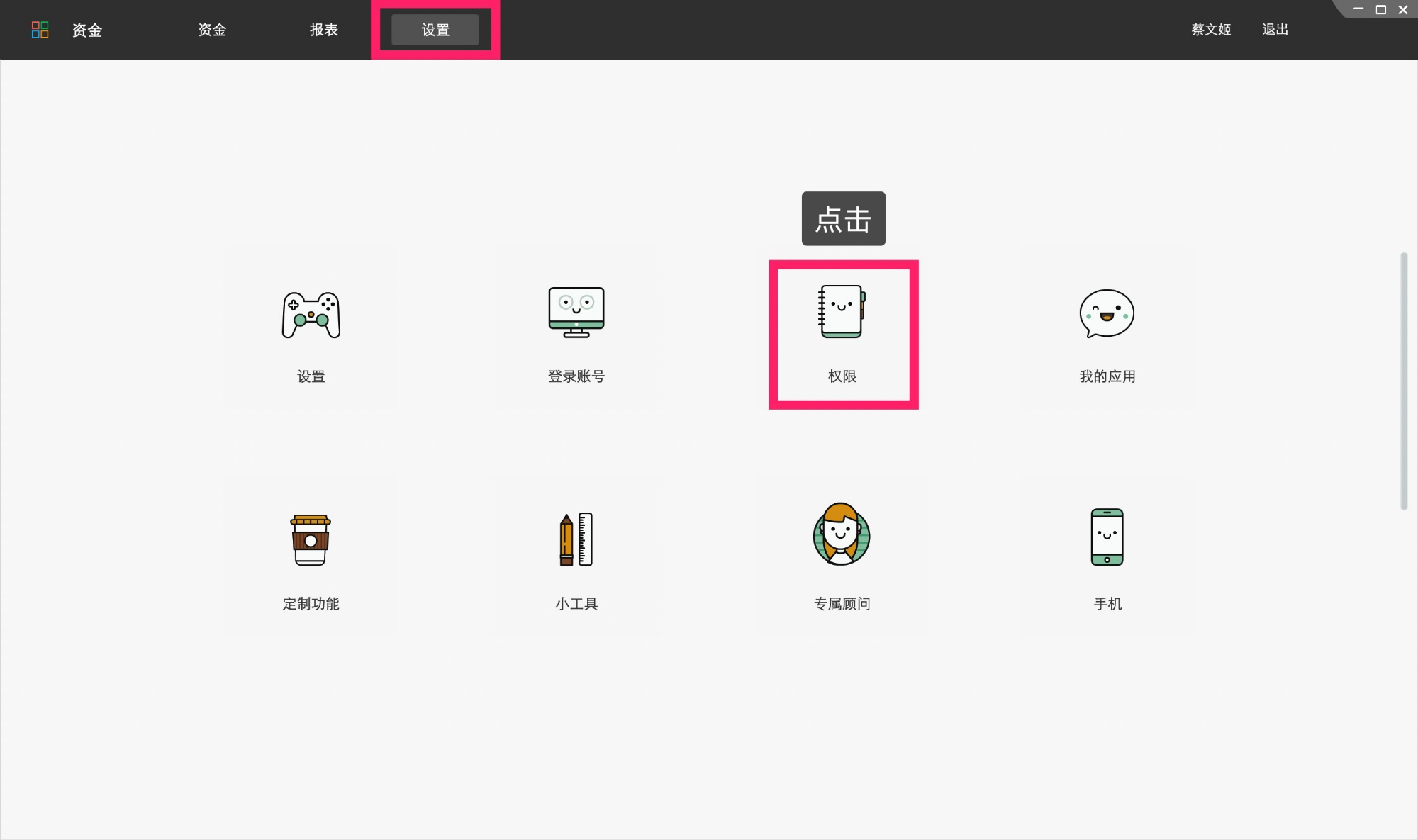Click the minimize window button
The image size is (1418, 840).
(1358, 9)
